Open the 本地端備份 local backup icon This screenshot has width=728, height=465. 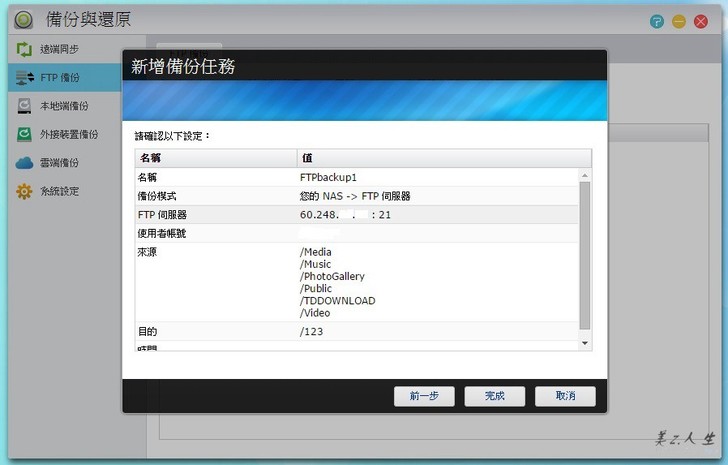pos(24,106)
